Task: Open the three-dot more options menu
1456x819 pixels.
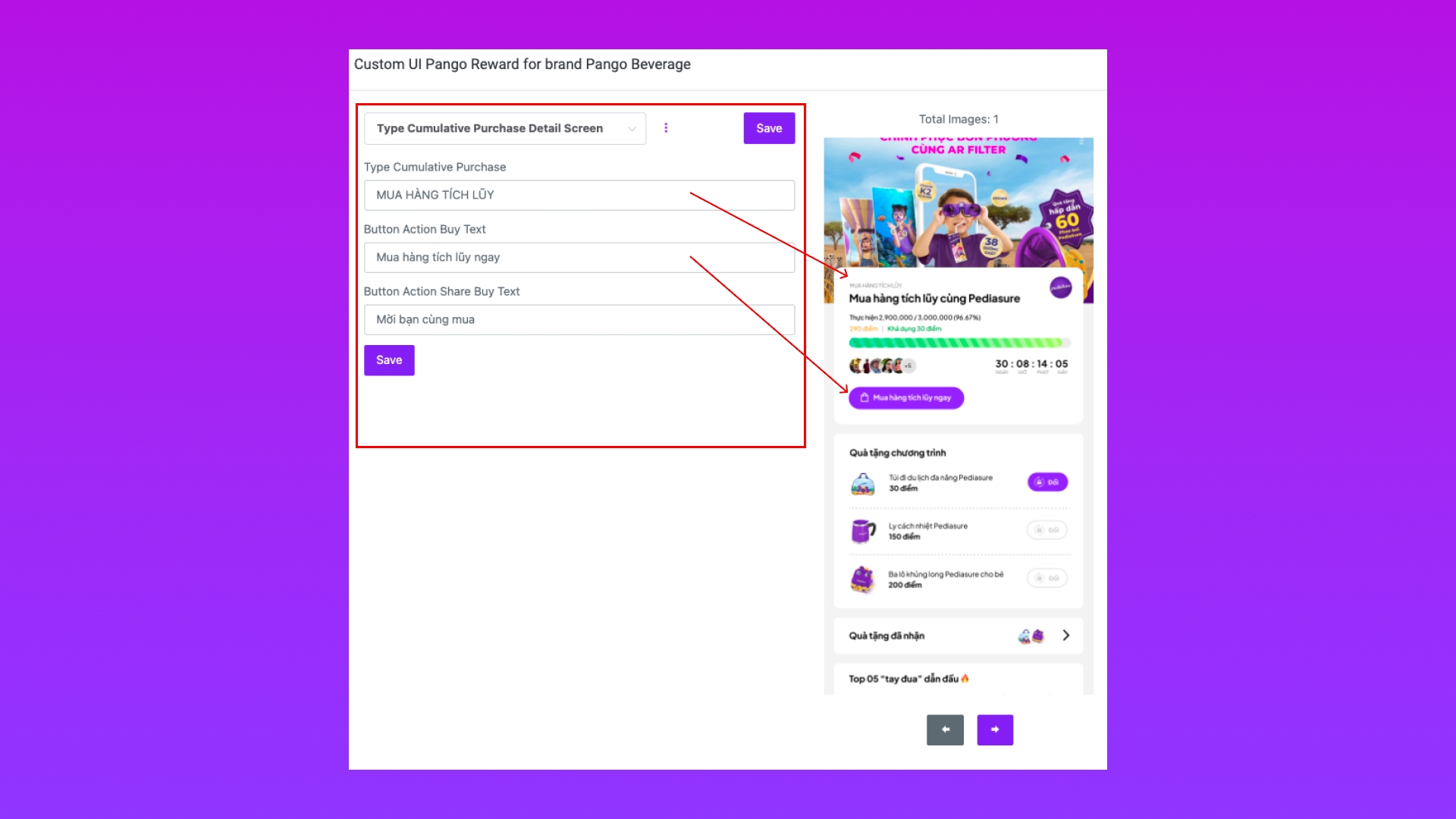Action: pyautogui.click(x=666, y=128)
